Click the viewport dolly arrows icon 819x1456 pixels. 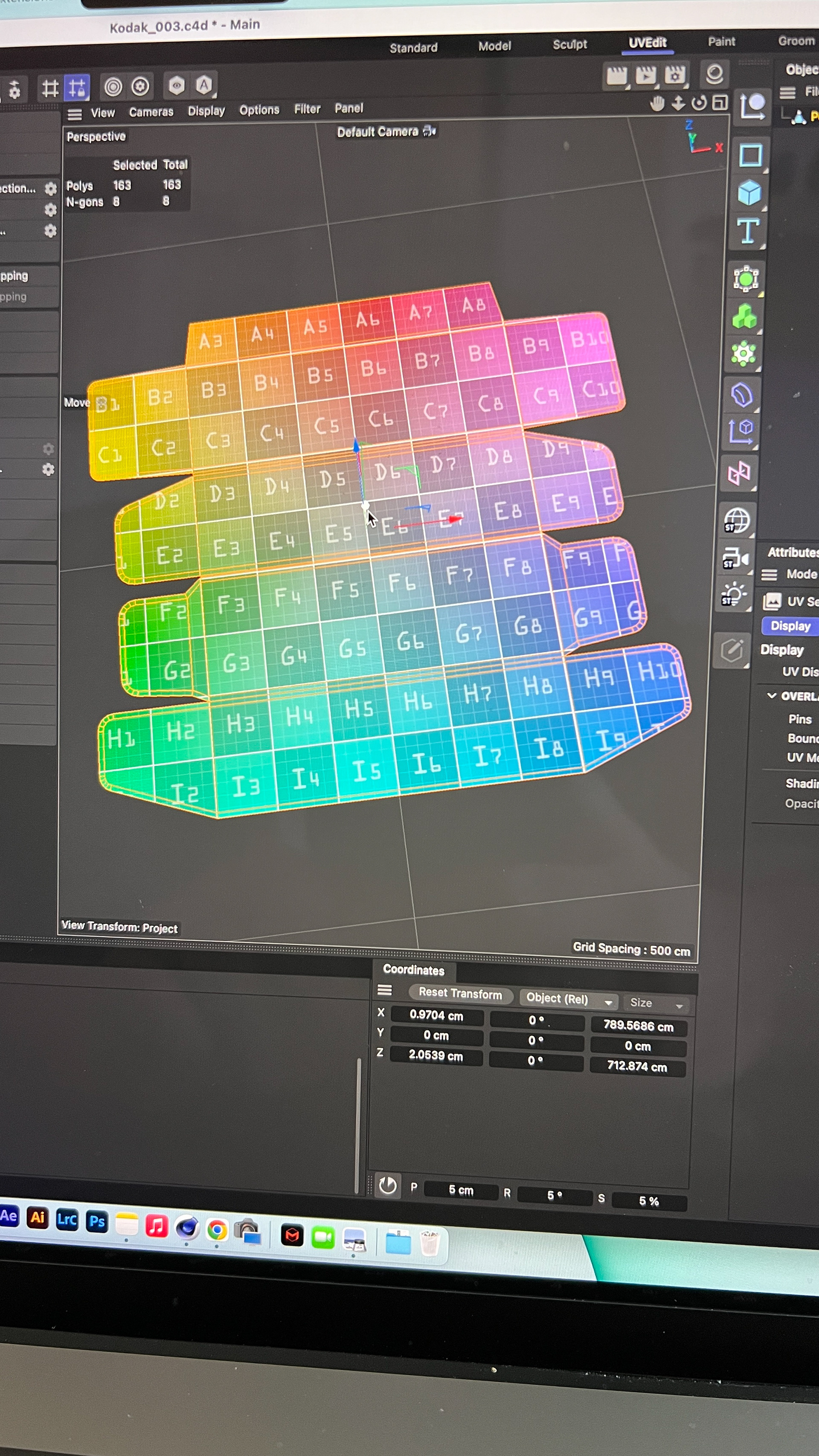click(678, 103)
